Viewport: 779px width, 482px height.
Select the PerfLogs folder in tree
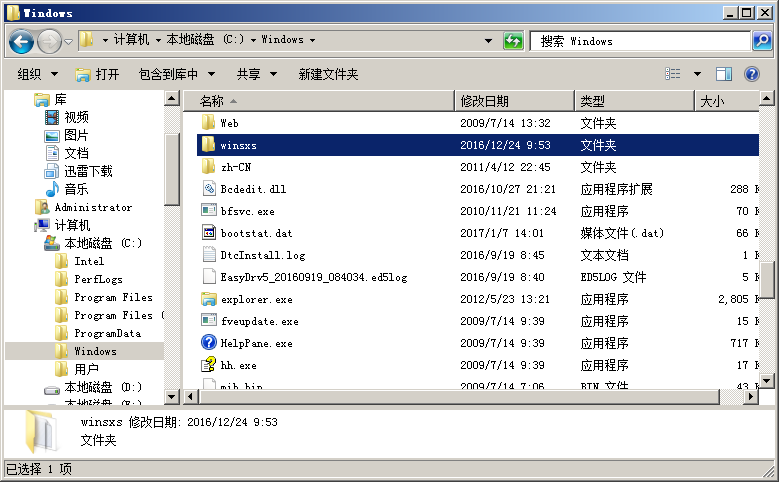pyautogui.click(x=97, y=279)
